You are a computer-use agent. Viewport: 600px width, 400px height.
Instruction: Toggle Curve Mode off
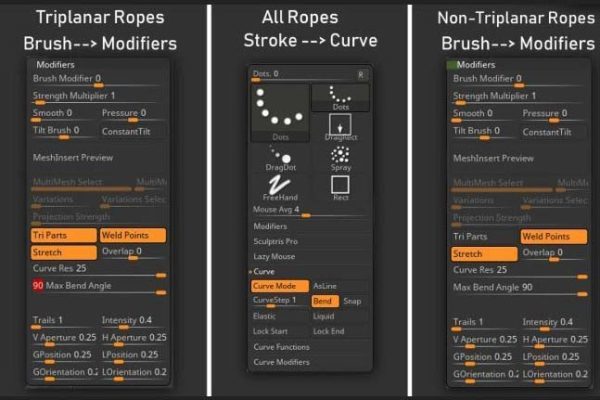pos(280,286)
